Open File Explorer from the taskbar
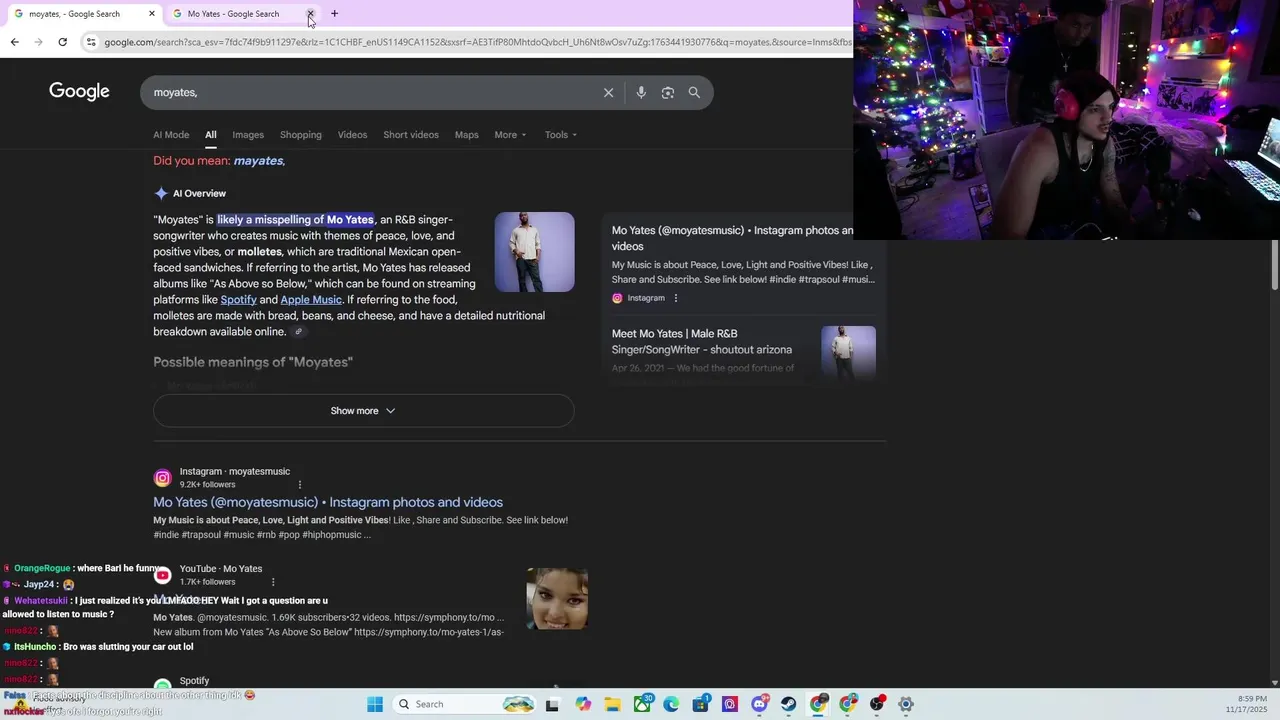Screen dimensions: 1280x720 (612, 704)
